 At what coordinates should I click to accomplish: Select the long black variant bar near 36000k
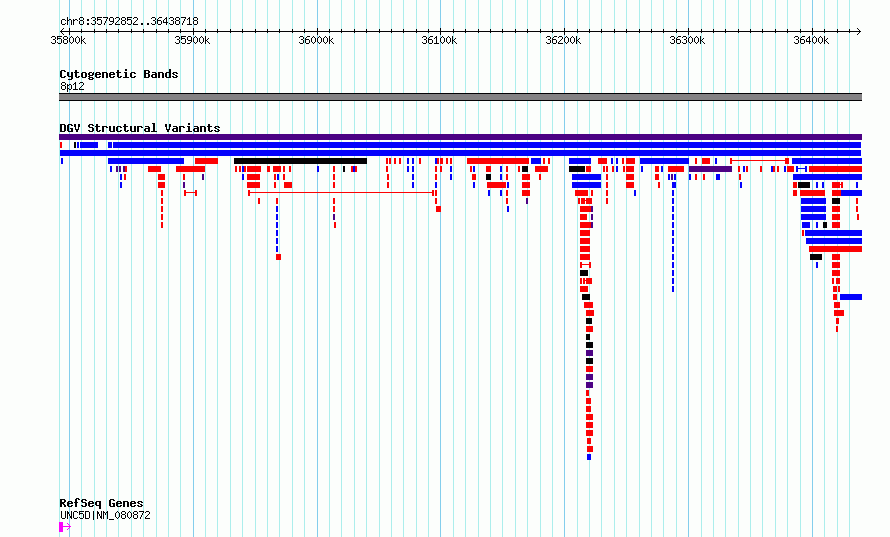click(x=300, y=161)
